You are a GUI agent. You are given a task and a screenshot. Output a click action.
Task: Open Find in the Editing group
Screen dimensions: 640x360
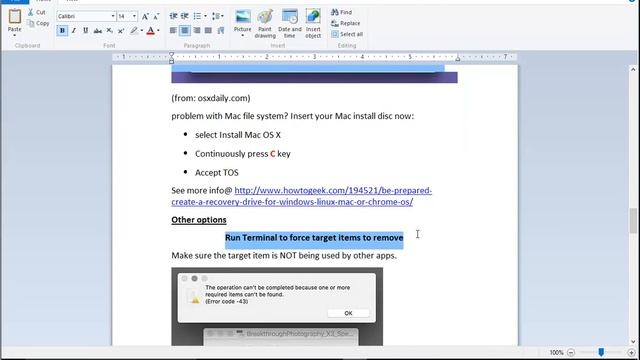[342, 12]
